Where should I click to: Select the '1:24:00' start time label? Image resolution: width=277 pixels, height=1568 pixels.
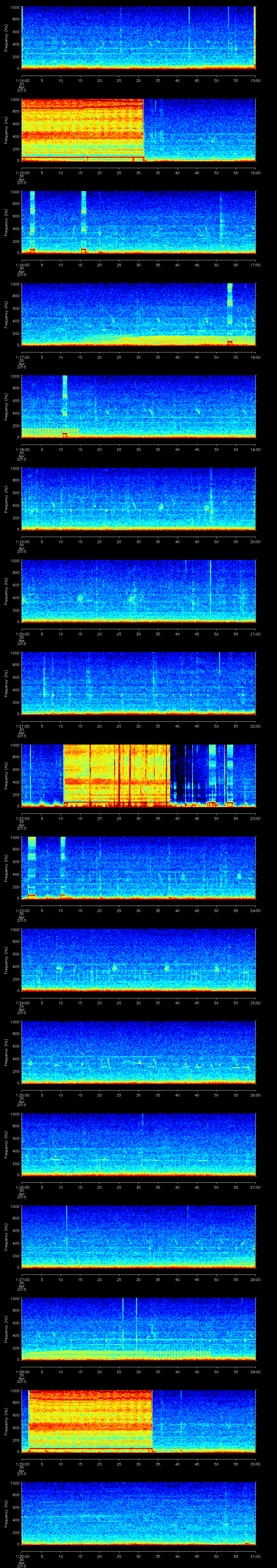[x=22, y=1003]
